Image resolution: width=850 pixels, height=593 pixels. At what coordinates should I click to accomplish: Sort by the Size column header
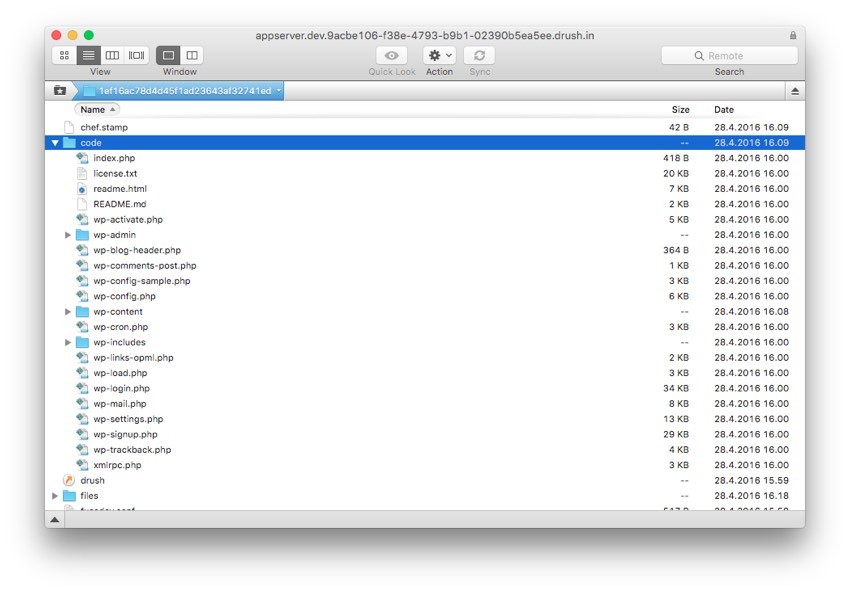[680, 109]
